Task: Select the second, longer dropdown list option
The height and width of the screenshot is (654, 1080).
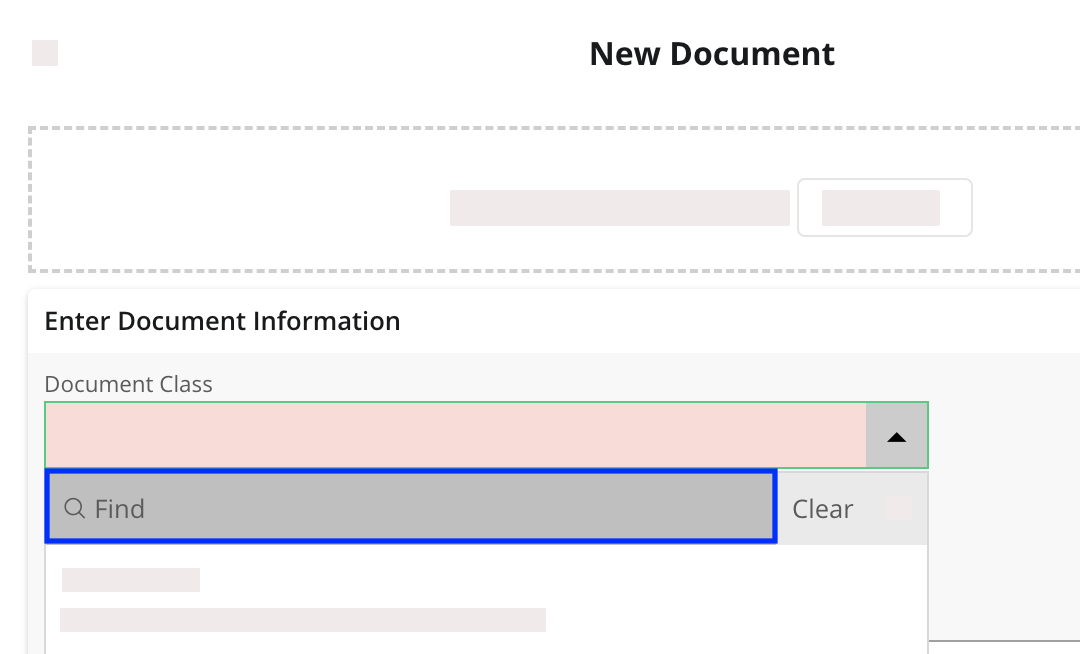Action: [x=302, y=620]
